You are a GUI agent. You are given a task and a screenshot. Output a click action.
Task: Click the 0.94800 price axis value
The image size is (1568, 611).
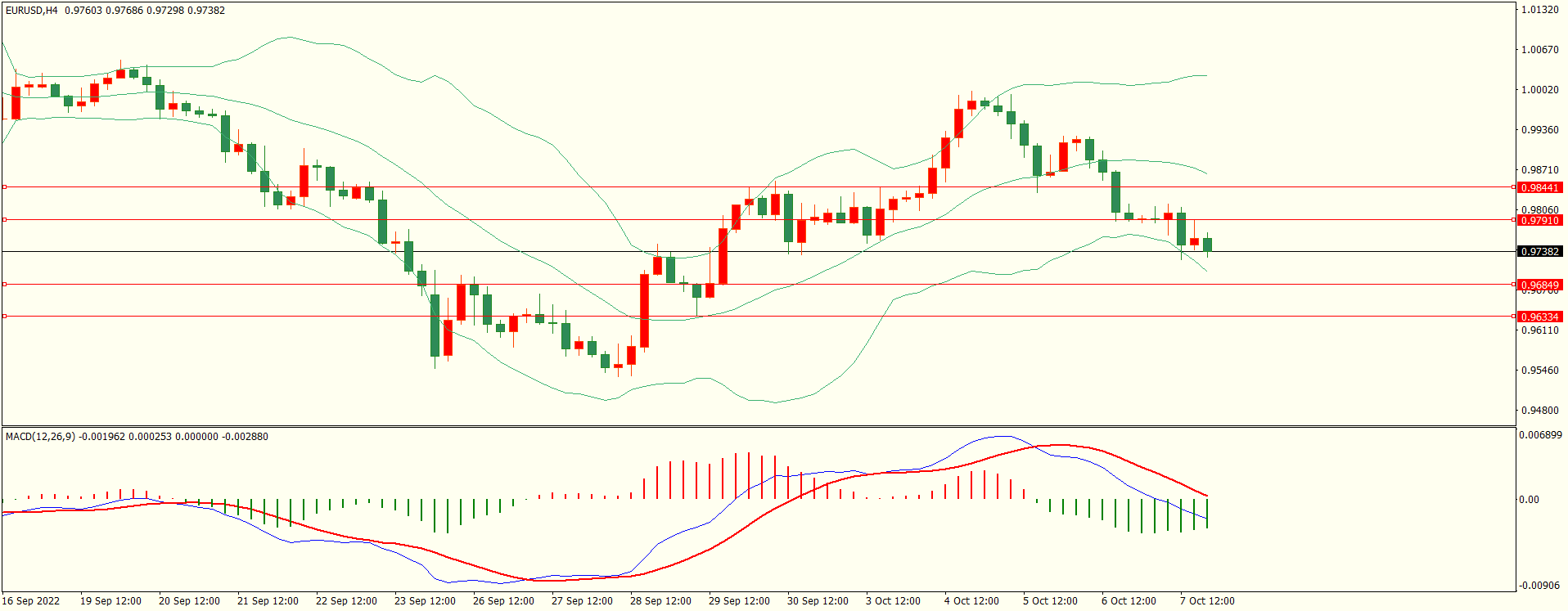coord(1539,411)
